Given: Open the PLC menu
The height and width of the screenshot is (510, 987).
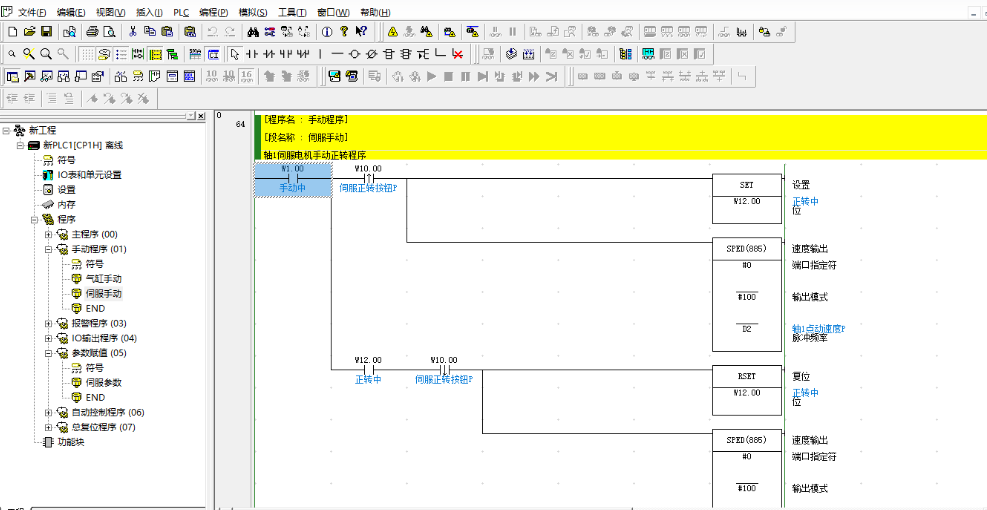Looking at the screenshot, I should tap(181, 12).
